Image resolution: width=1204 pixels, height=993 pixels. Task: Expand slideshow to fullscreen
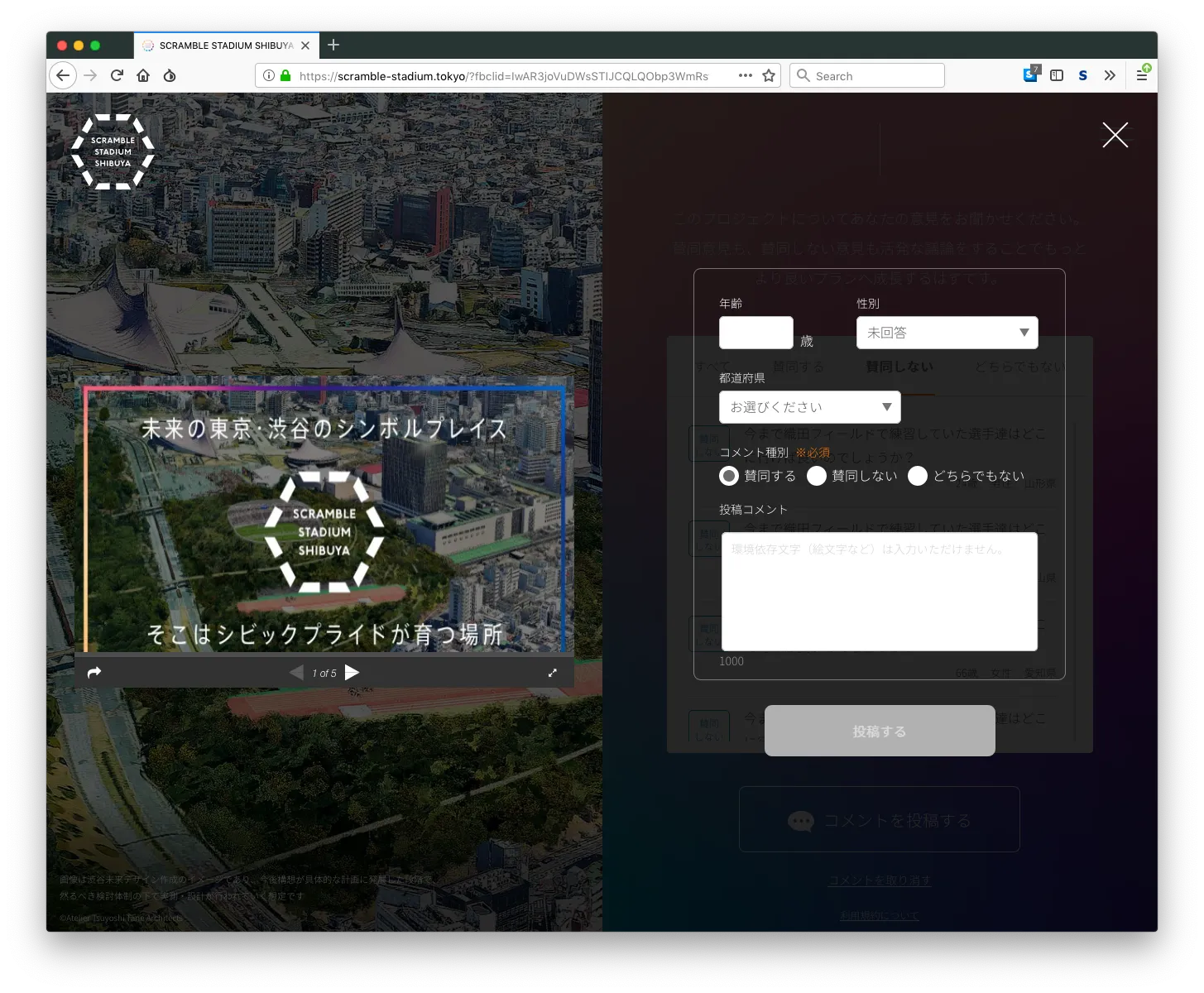pos(553,673)
